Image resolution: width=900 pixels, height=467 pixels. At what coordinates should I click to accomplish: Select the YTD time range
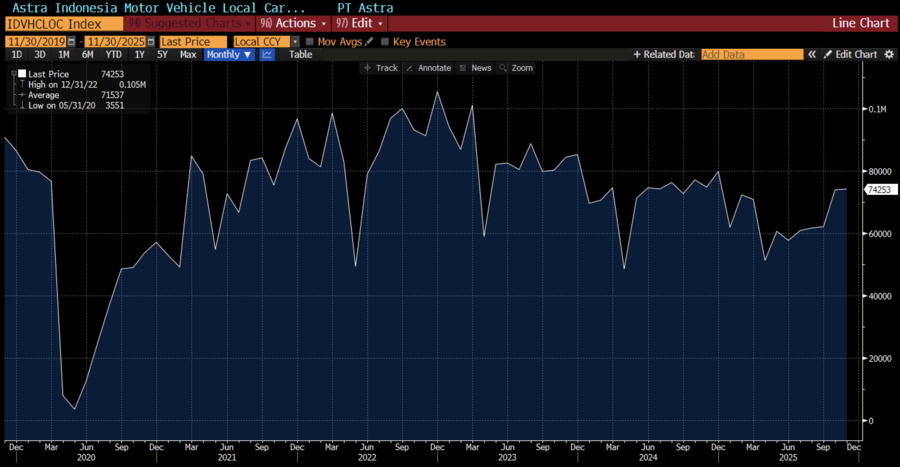click(112, 55)
